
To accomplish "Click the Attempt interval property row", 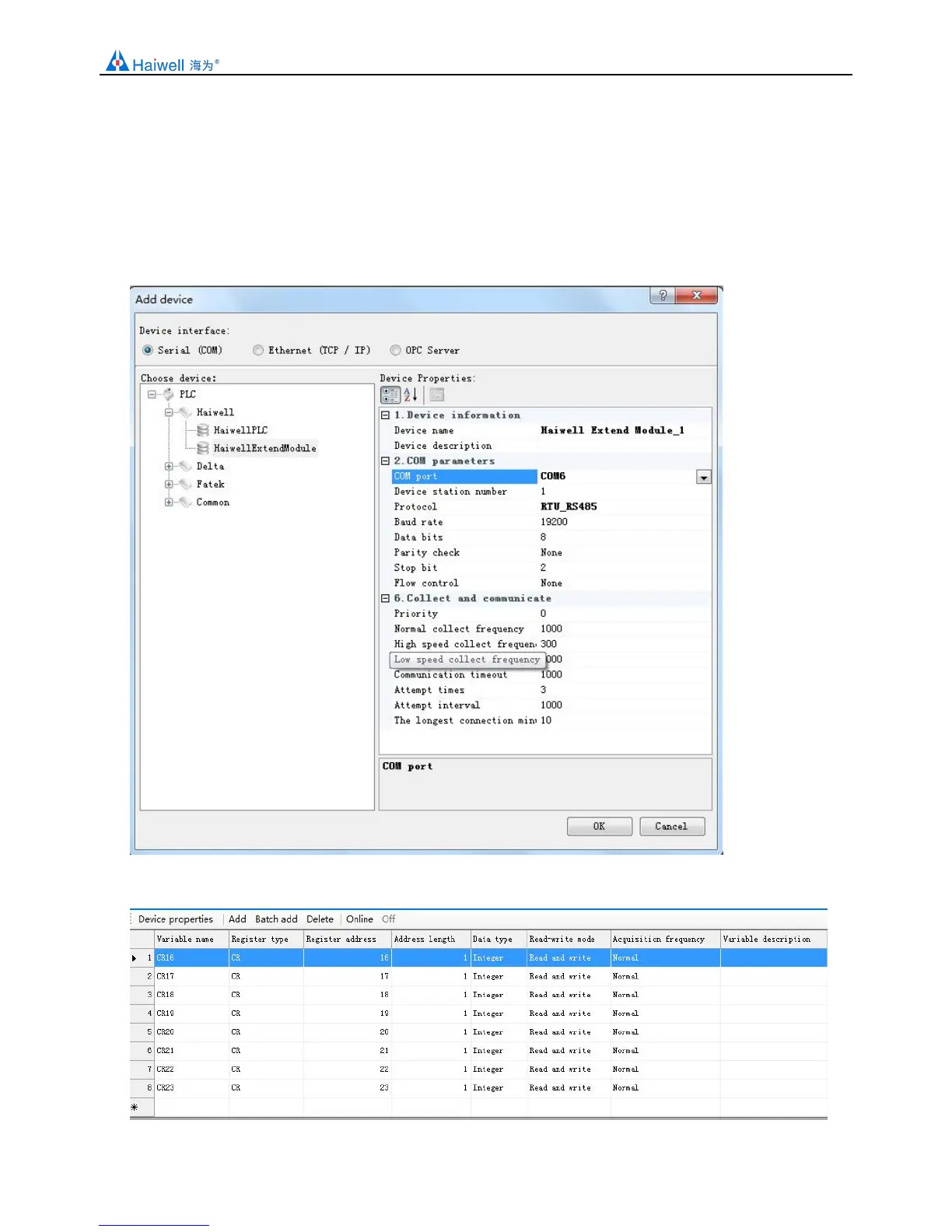I will click(x=551, y=705).
